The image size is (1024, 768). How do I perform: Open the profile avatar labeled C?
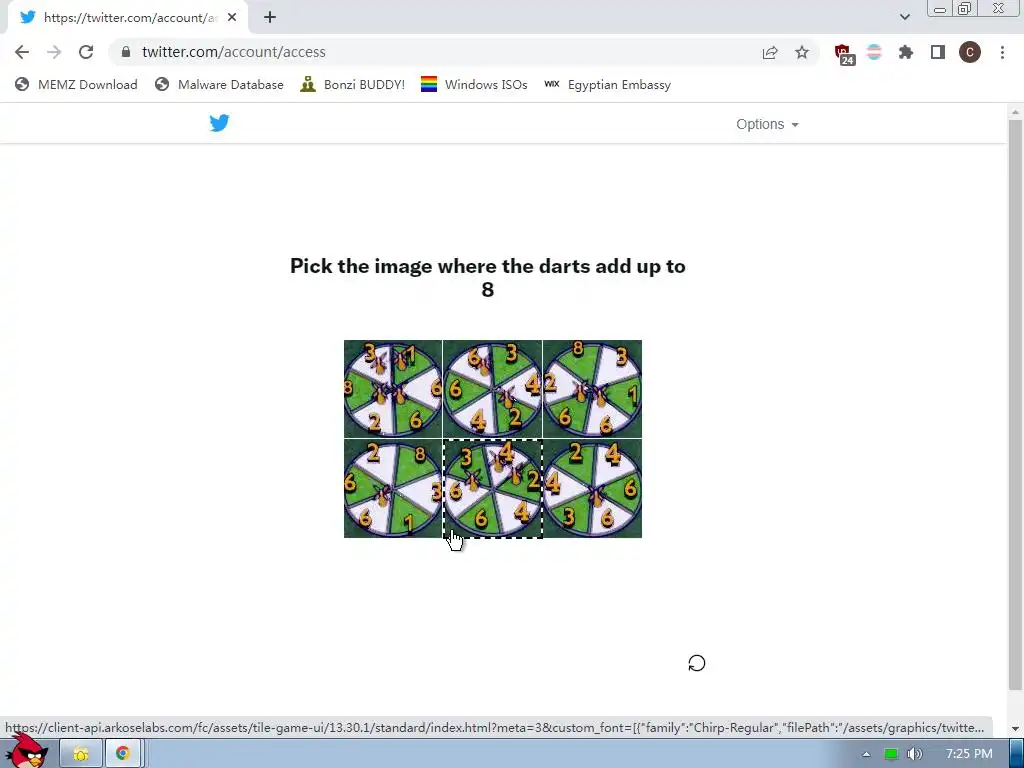(x=970, y=52)
